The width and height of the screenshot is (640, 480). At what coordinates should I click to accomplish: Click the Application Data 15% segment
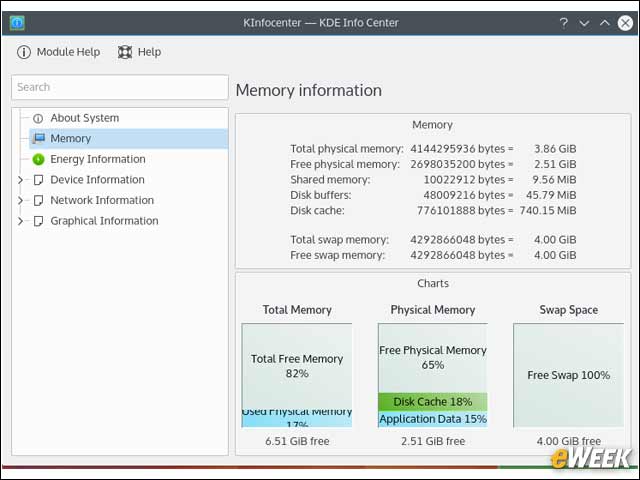(x=433, y=419)
